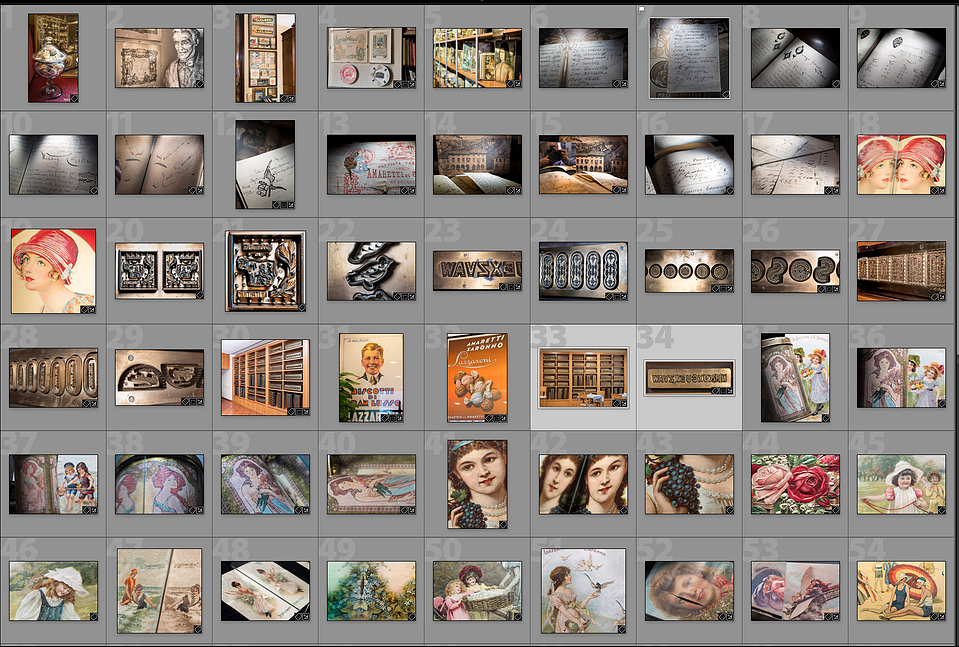Click the crop badge on photo 34
The height and width of the screenshot is (647, 959).
click(x=722, y=390)
